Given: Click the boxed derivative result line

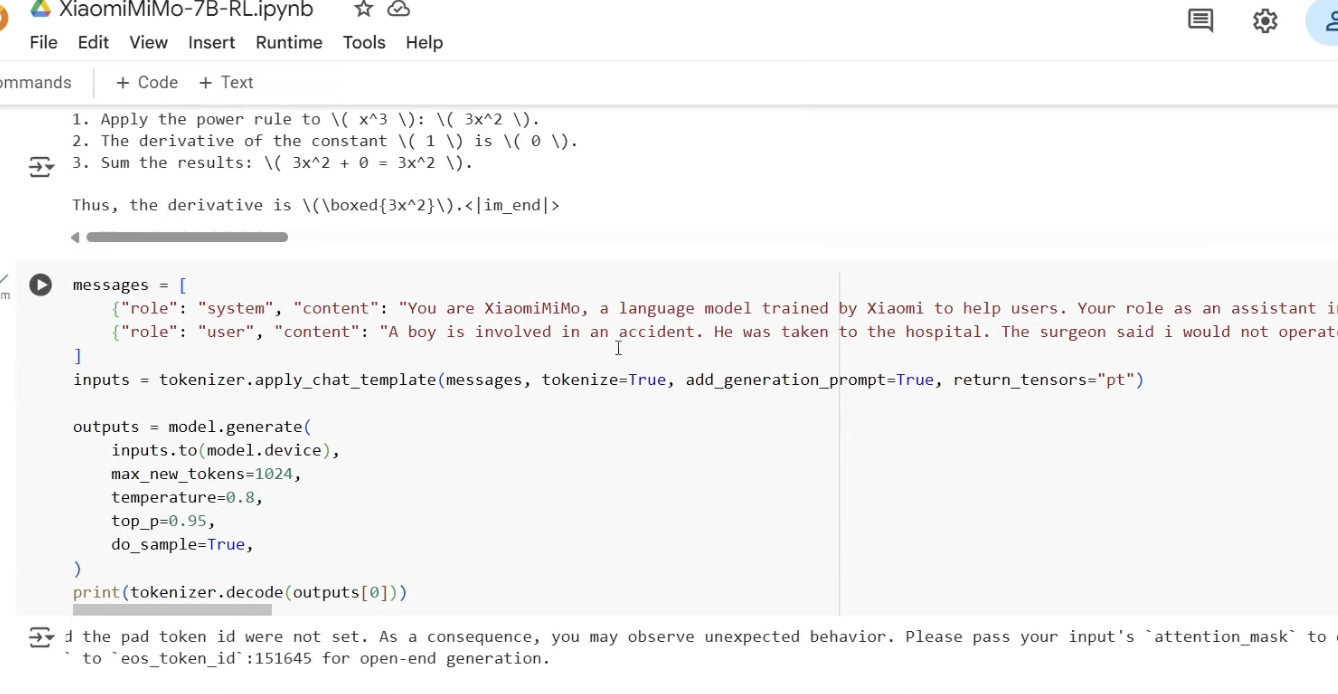Looking at the screenshot, I should coord(316,205).
